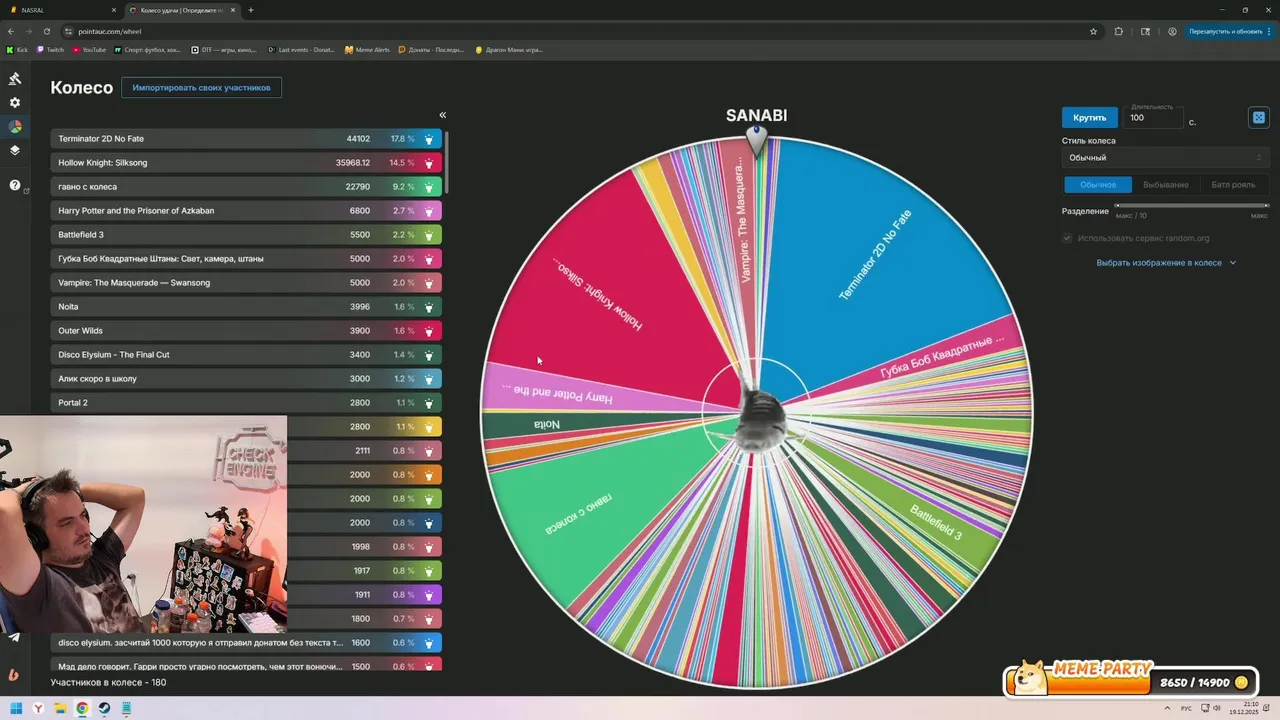
Task: Open the Last events - Donat... bookmark
Action: point(301,49)
